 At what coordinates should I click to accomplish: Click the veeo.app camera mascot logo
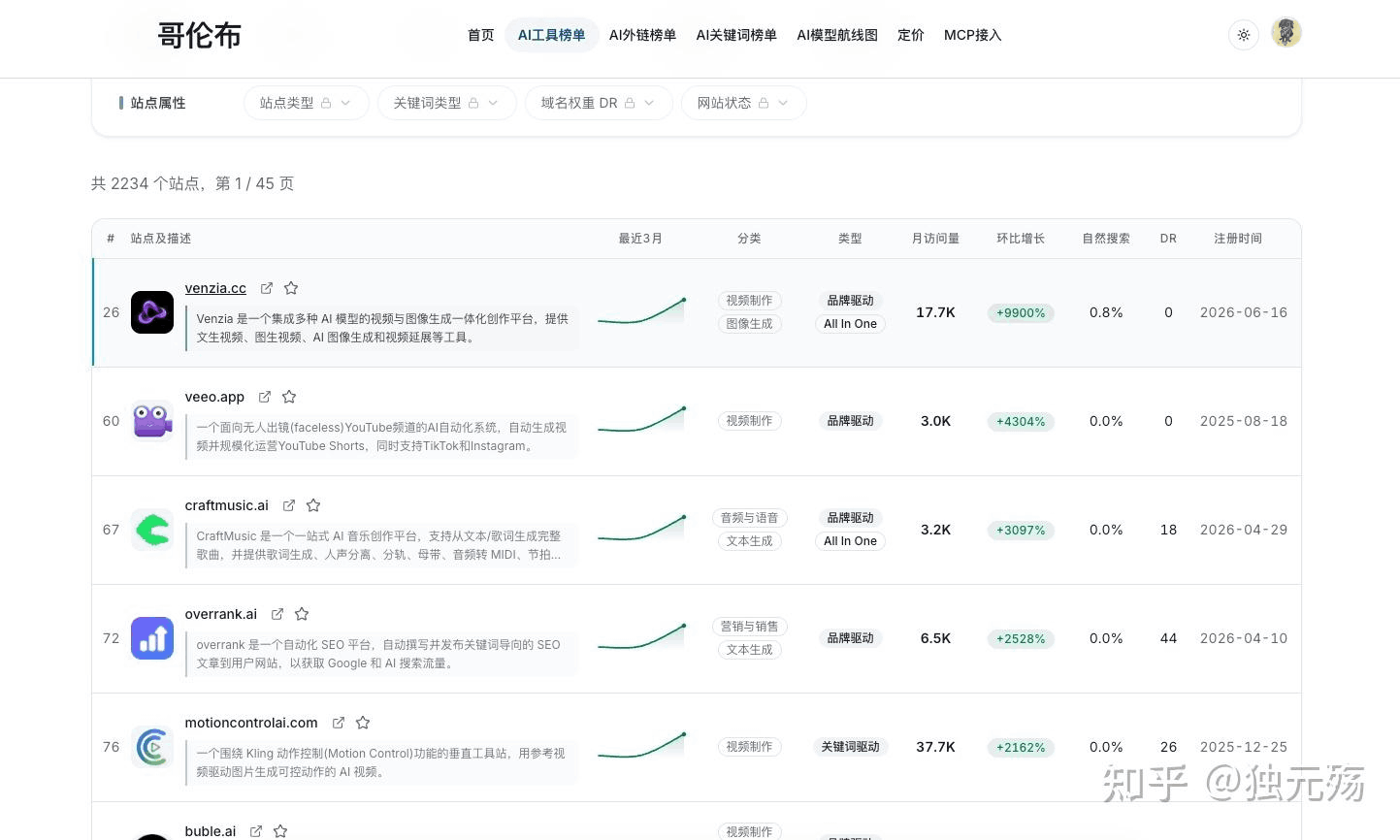point(152,421)
